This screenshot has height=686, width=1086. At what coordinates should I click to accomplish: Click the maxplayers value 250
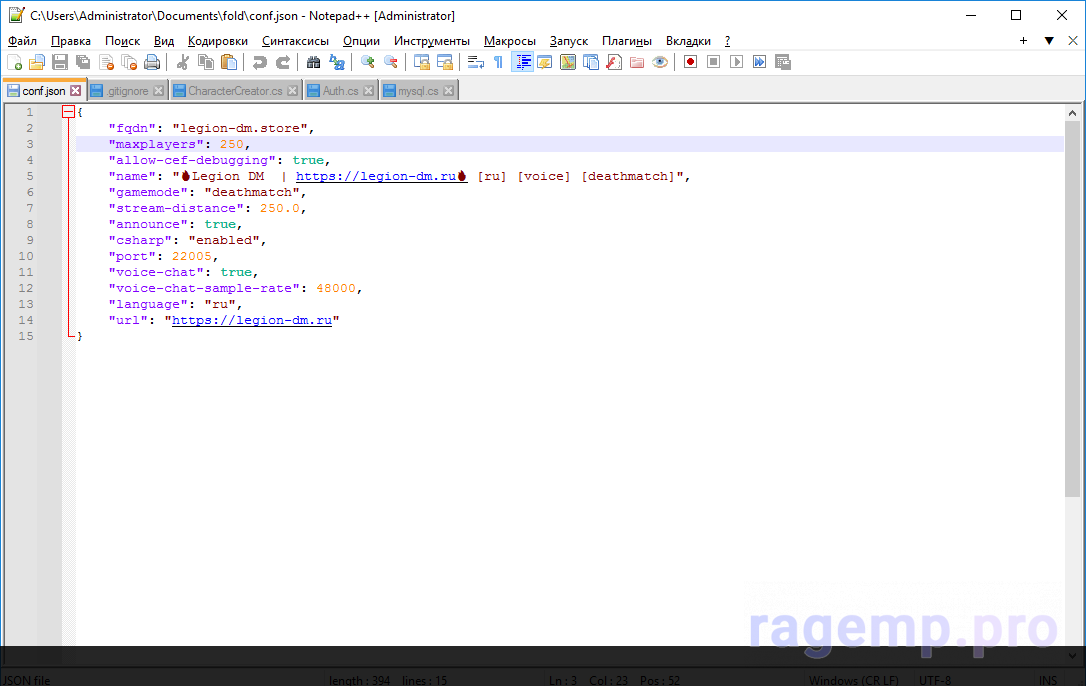point(232,144)
